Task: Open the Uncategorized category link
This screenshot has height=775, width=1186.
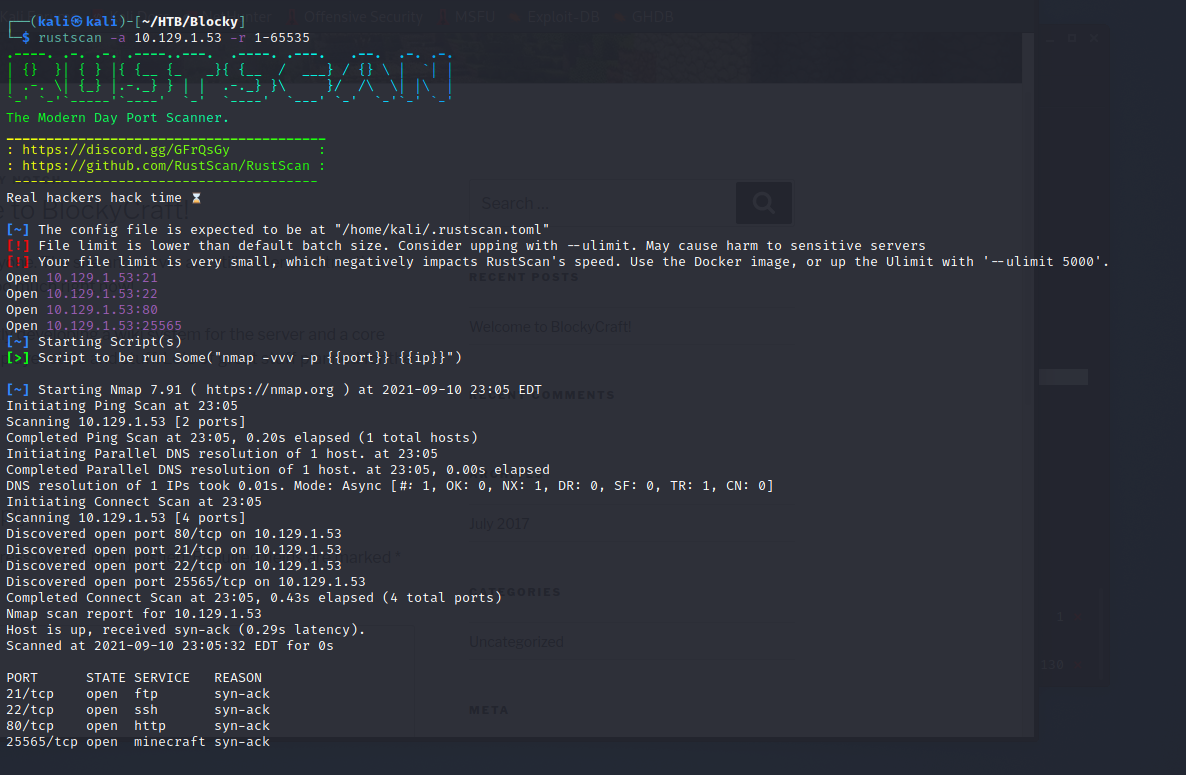Action: [x=516, y=641]
